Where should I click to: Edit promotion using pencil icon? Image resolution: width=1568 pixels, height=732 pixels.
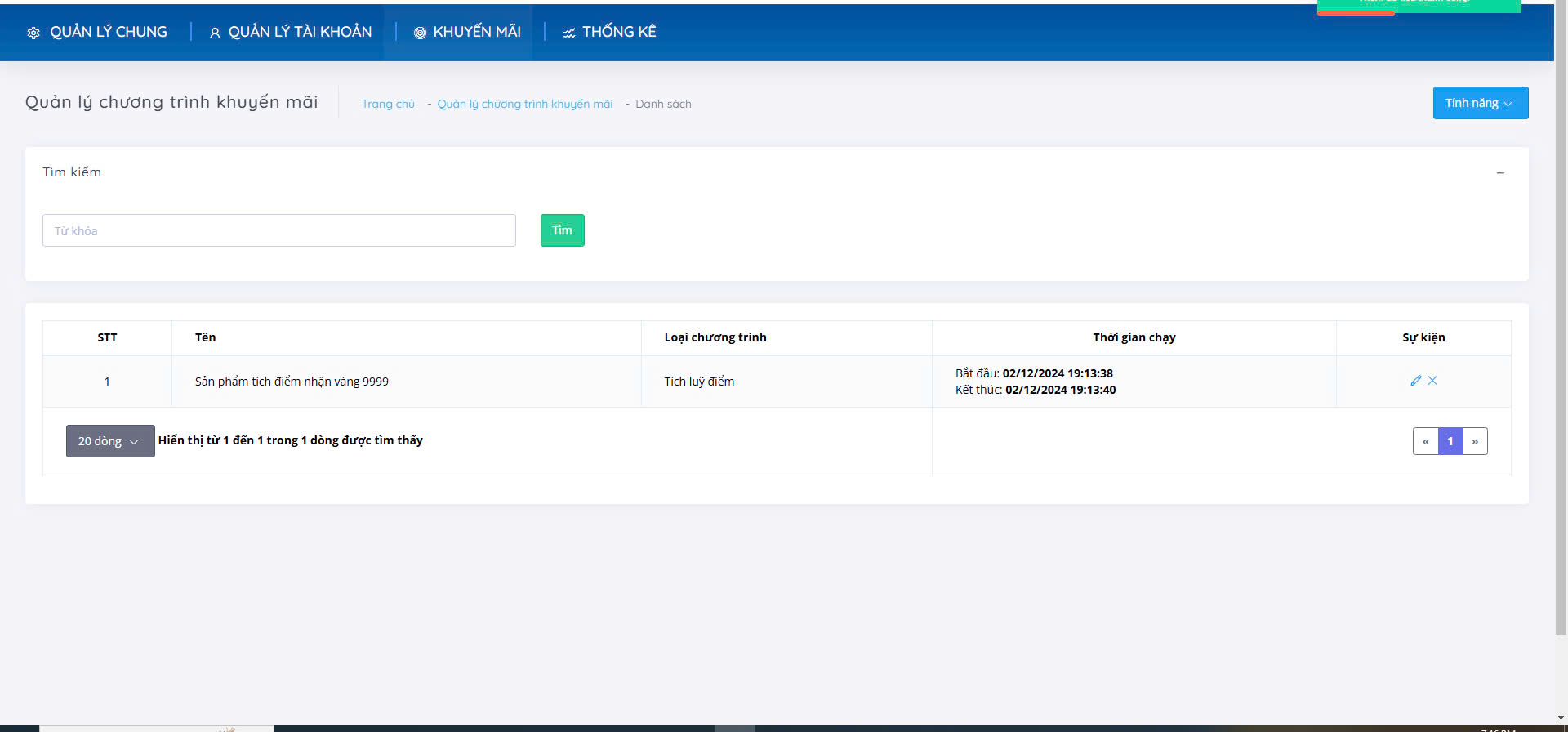1416,380
